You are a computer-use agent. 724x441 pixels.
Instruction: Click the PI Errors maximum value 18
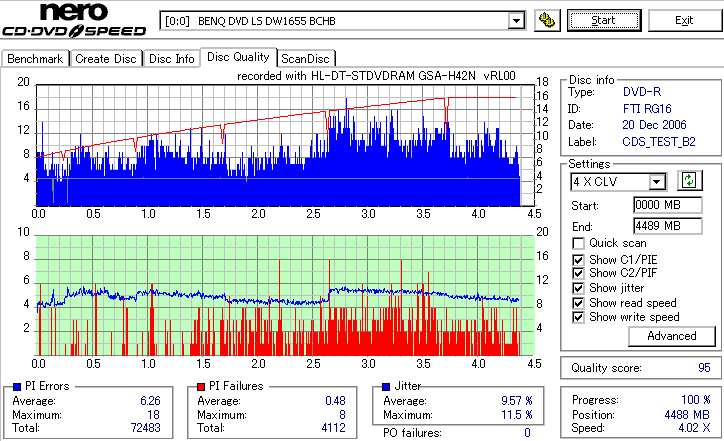[x=153, y=415]
